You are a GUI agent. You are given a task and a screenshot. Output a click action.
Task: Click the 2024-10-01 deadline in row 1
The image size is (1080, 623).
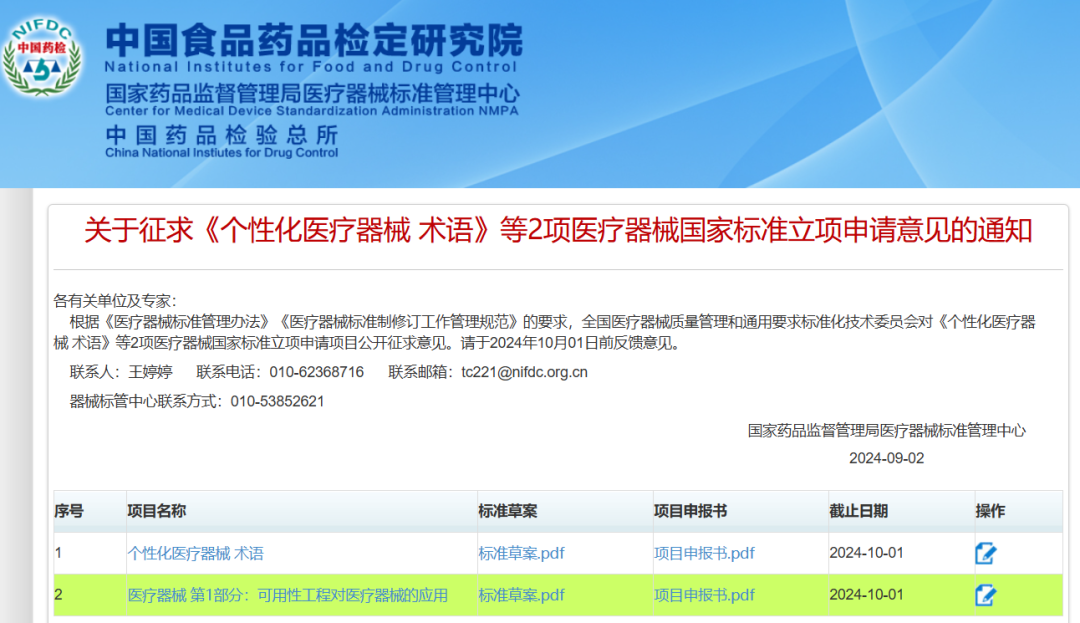pyautogui.click(x=866, y=553)
